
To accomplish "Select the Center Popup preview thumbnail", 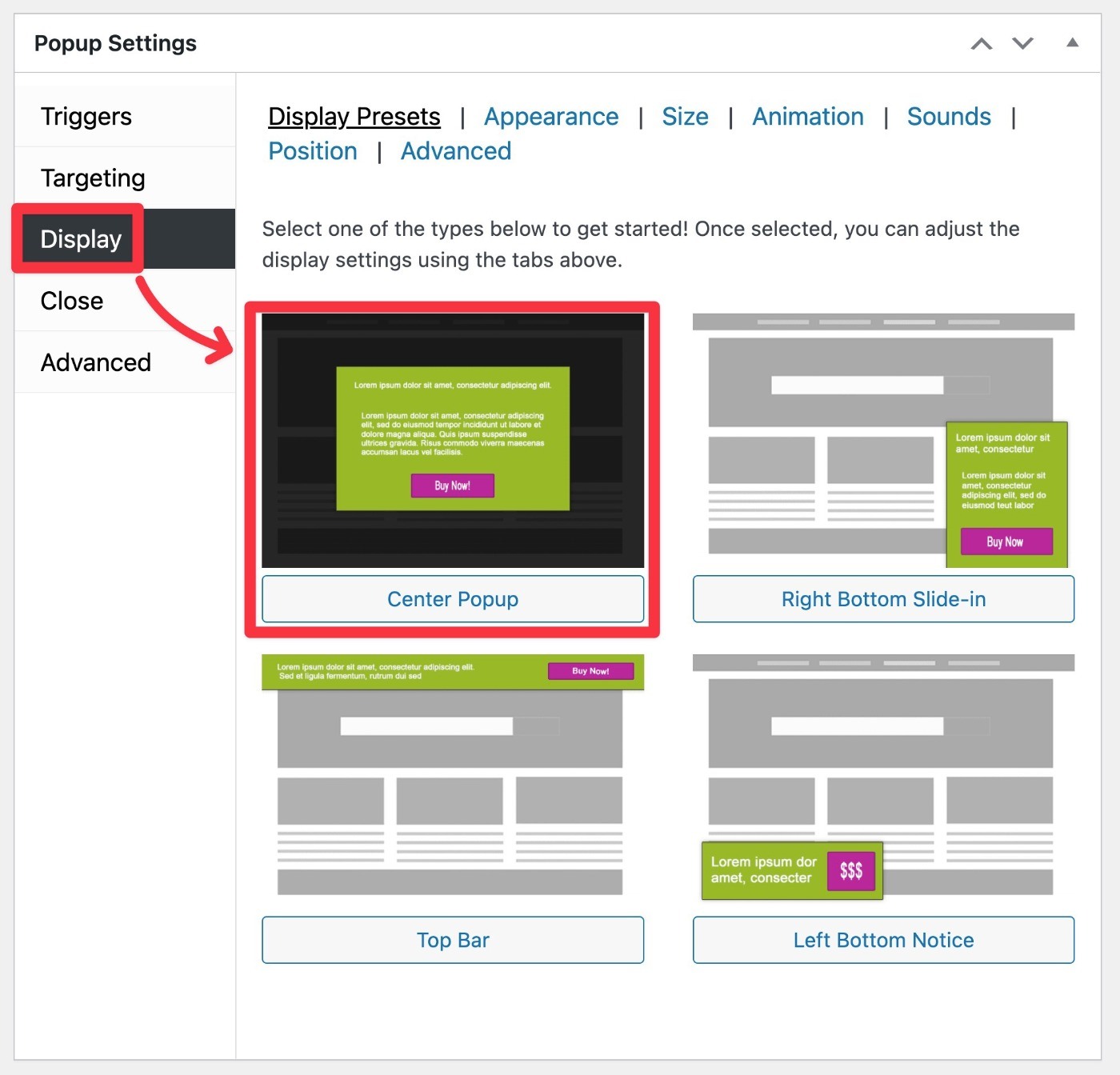I will [453, 441].
